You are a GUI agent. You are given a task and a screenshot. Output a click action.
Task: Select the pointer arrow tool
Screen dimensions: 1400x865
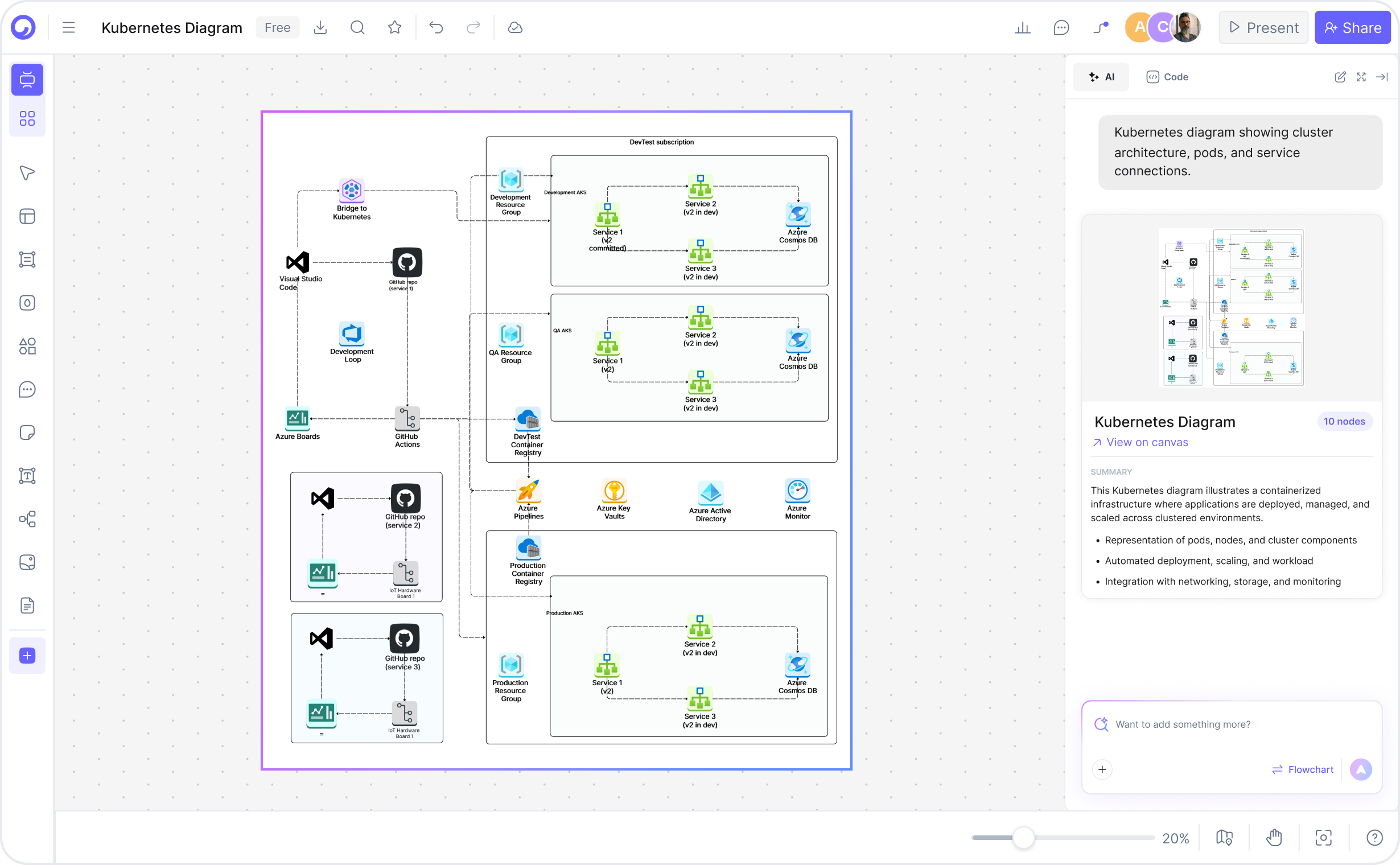[x=27, y=173]
